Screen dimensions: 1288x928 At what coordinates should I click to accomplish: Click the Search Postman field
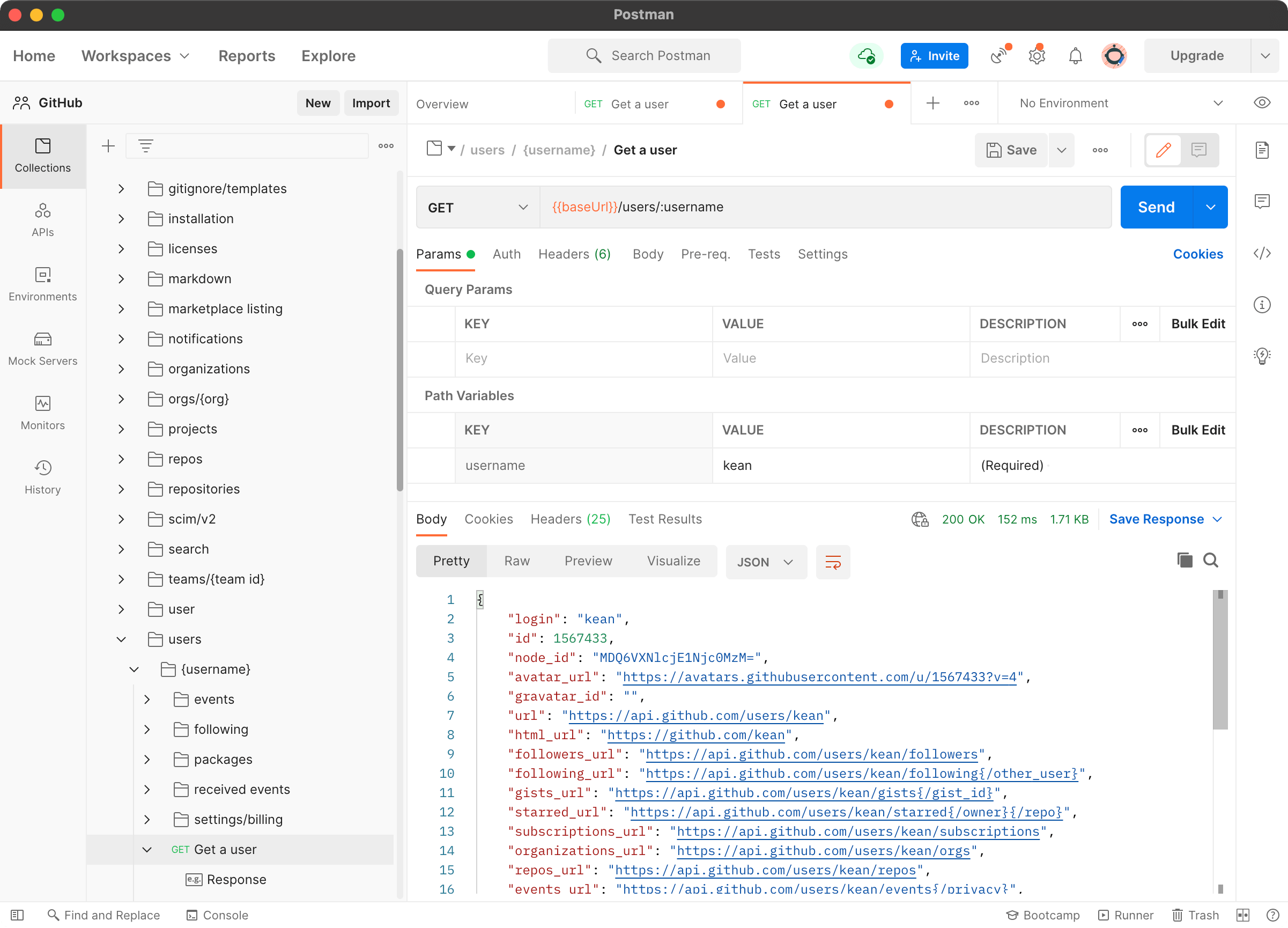[x=644, y=56]
